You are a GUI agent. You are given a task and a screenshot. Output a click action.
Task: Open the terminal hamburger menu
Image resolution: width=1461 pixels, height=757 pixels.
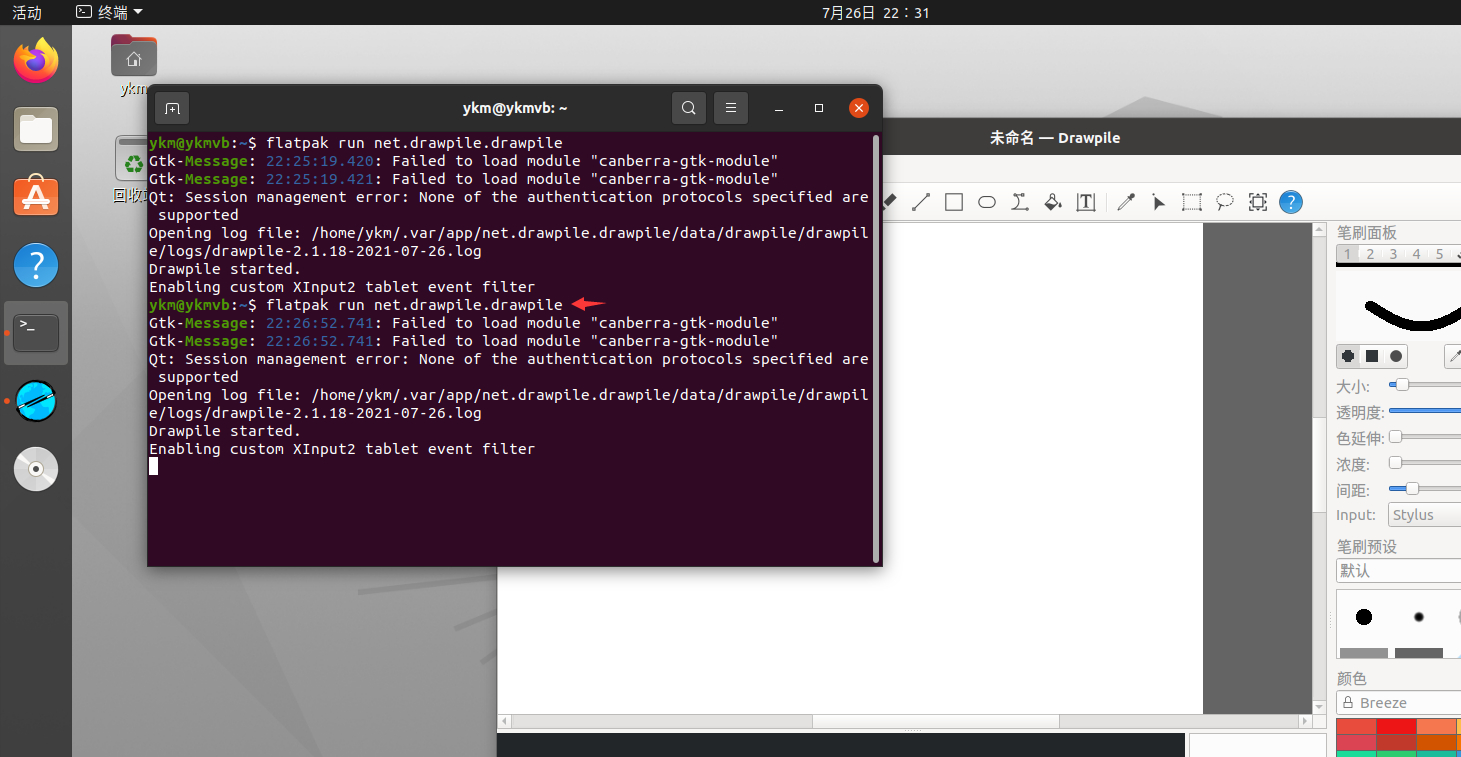731,108
